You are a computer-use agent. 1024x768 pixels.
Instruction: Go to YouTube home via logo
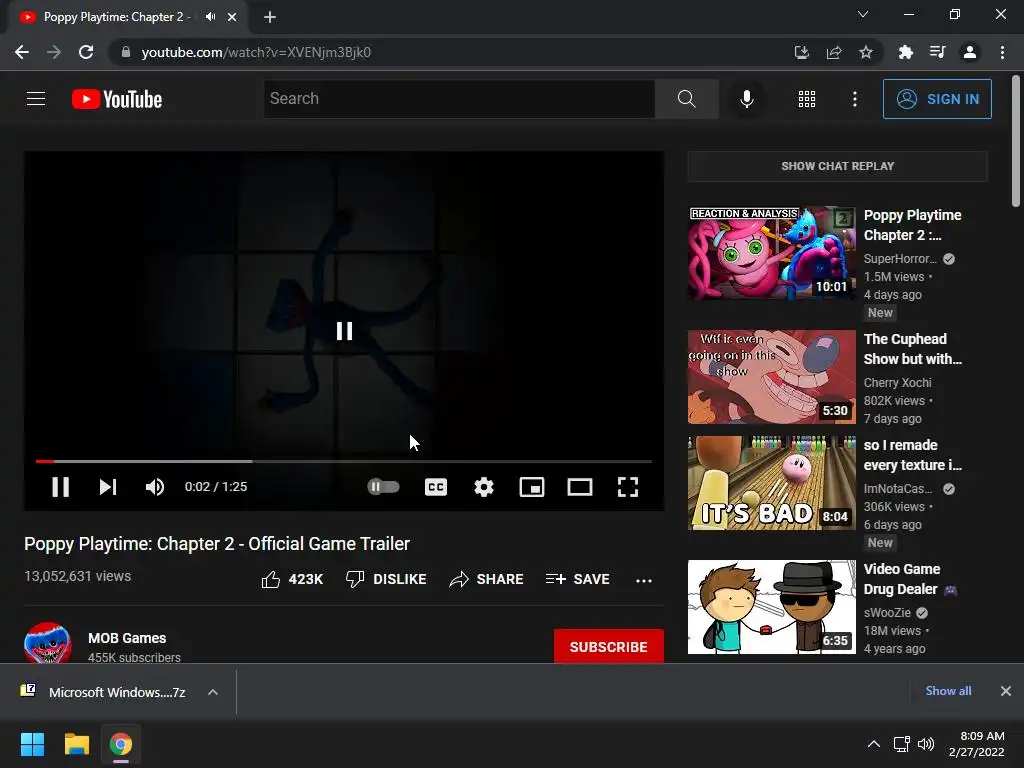pos(117,99)
